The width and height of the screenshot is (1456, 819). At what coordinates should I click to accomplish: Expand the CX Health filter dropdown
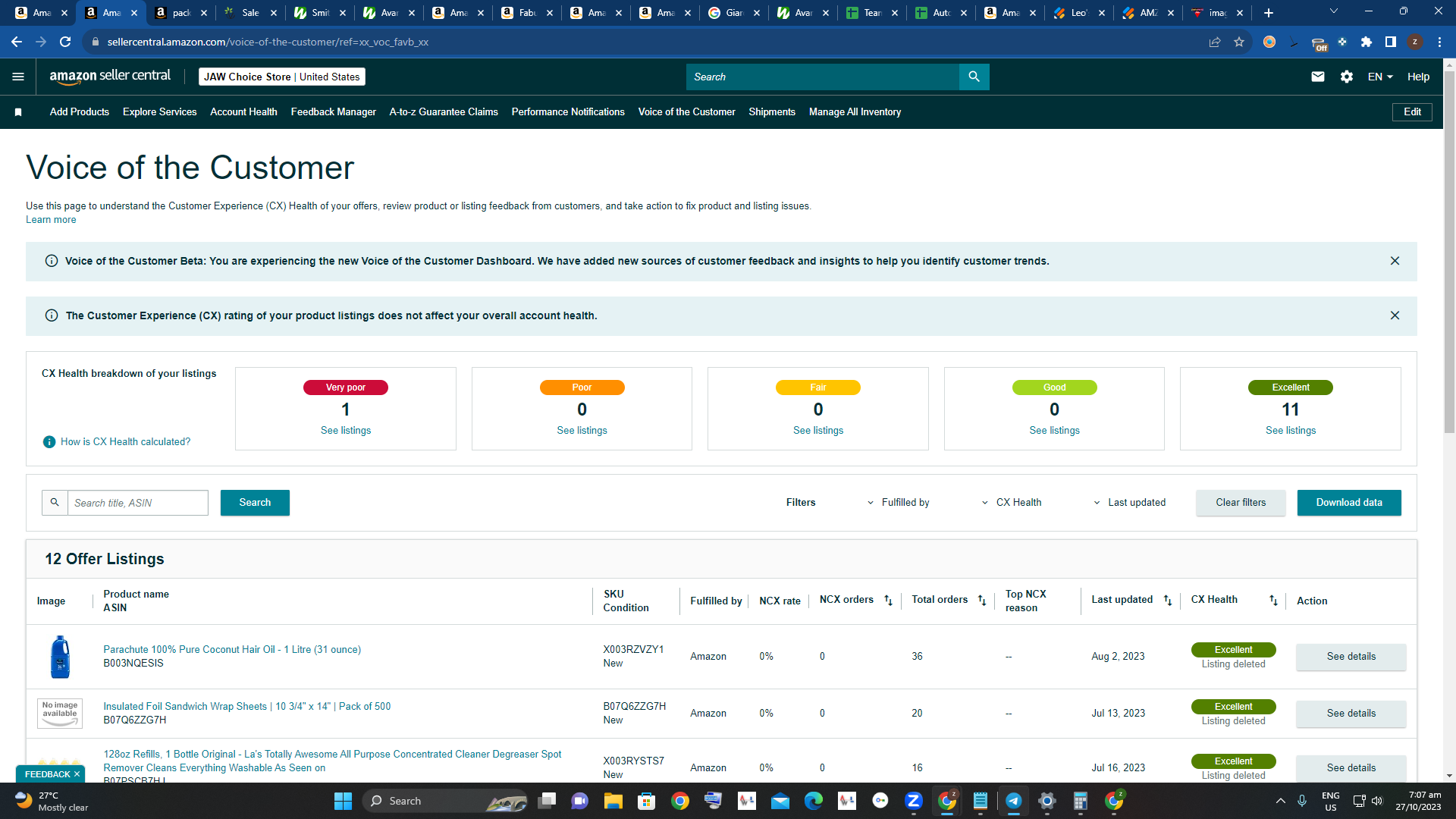[1012, 503]
